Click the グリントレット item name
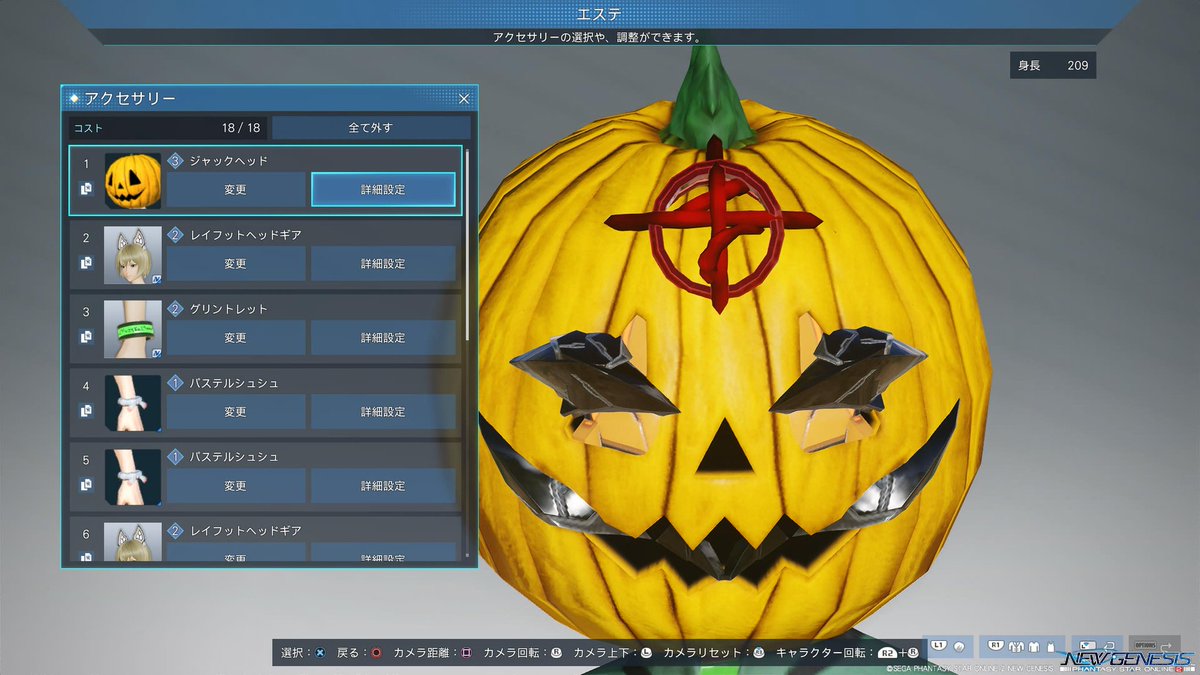This screenshot has height=675, width=1200. (x=228, y=309)
